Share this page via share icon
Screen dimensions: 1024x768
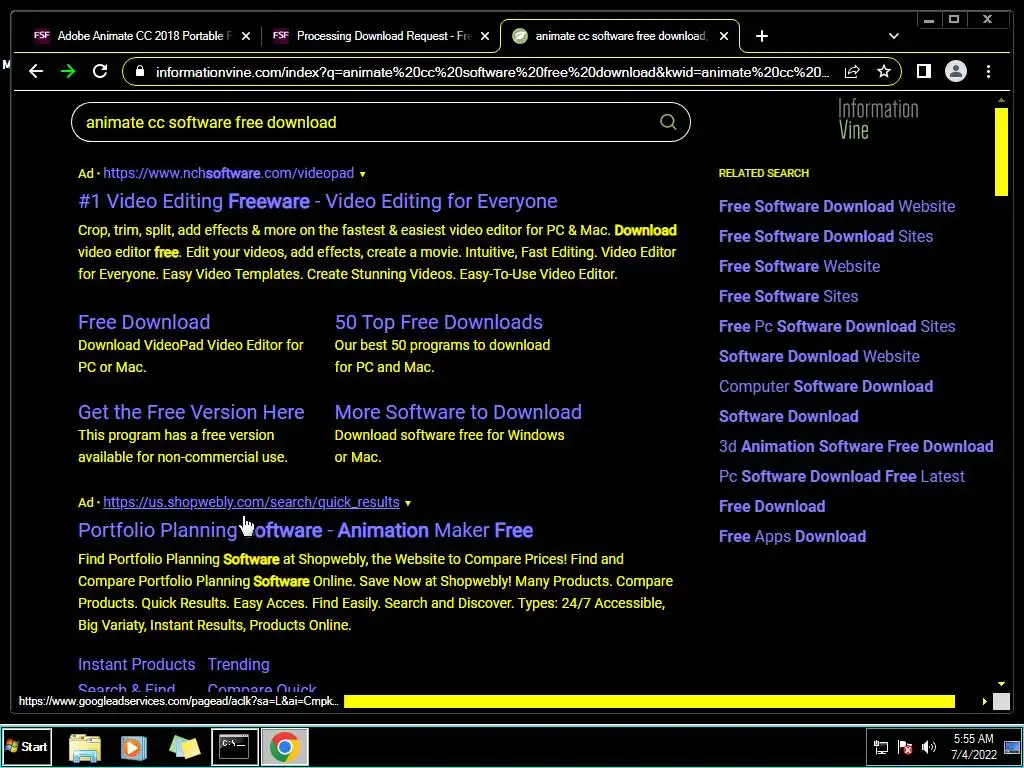coord(852,71)
